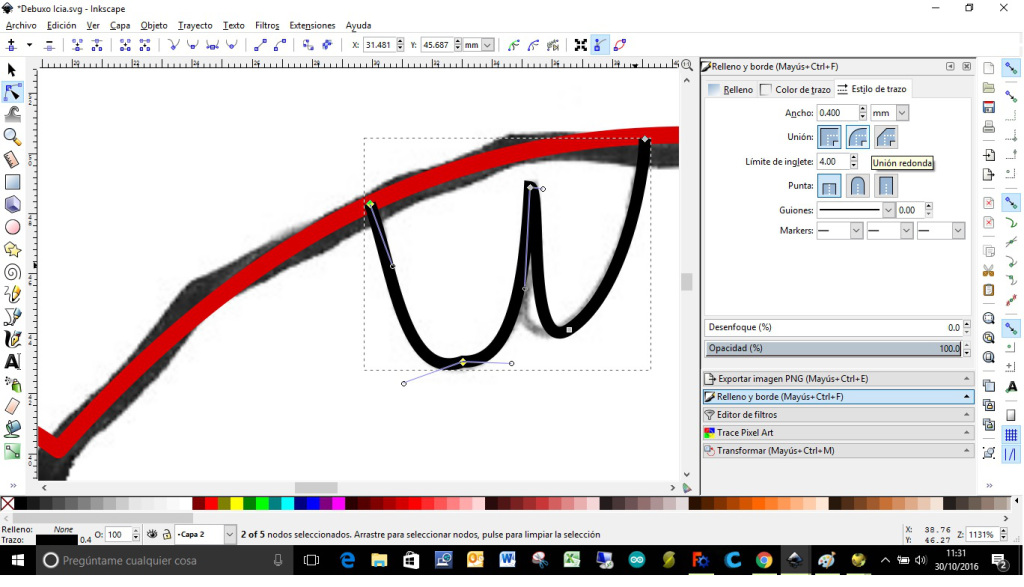Choose the Selector arrow tool
The width and height of the screenshot is (1024, 587).
(12, 70)
